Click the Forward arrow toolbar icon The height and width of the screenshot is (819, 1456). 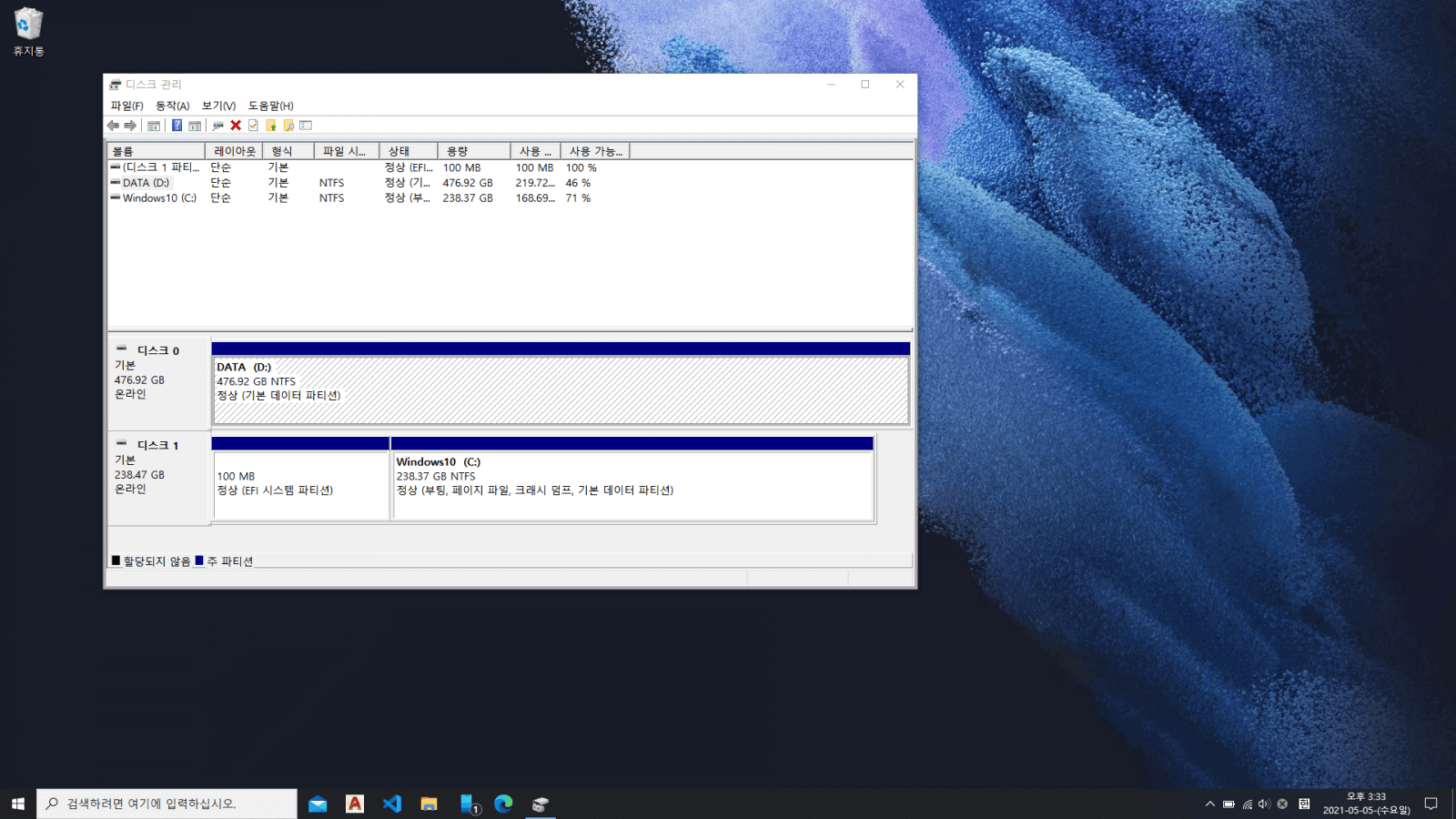(130, 126)
